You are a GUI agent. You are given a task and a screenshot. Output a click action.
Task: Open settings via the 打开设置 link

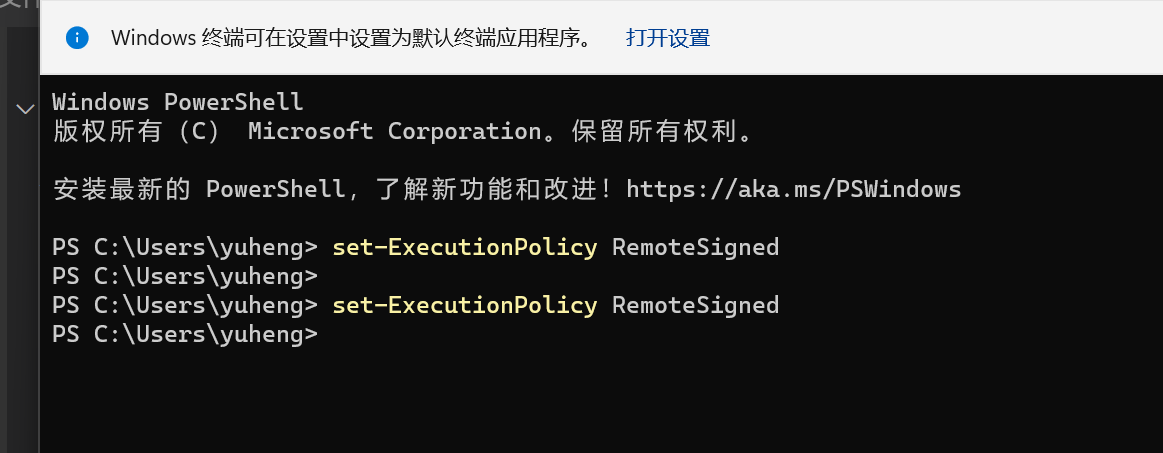(668, 38)
